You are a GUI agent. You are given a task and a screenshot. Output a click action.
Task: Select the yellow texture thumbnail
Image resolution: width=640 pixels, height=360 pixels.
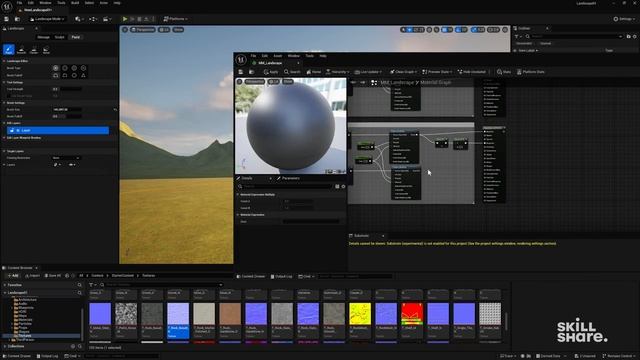[360, 313]
